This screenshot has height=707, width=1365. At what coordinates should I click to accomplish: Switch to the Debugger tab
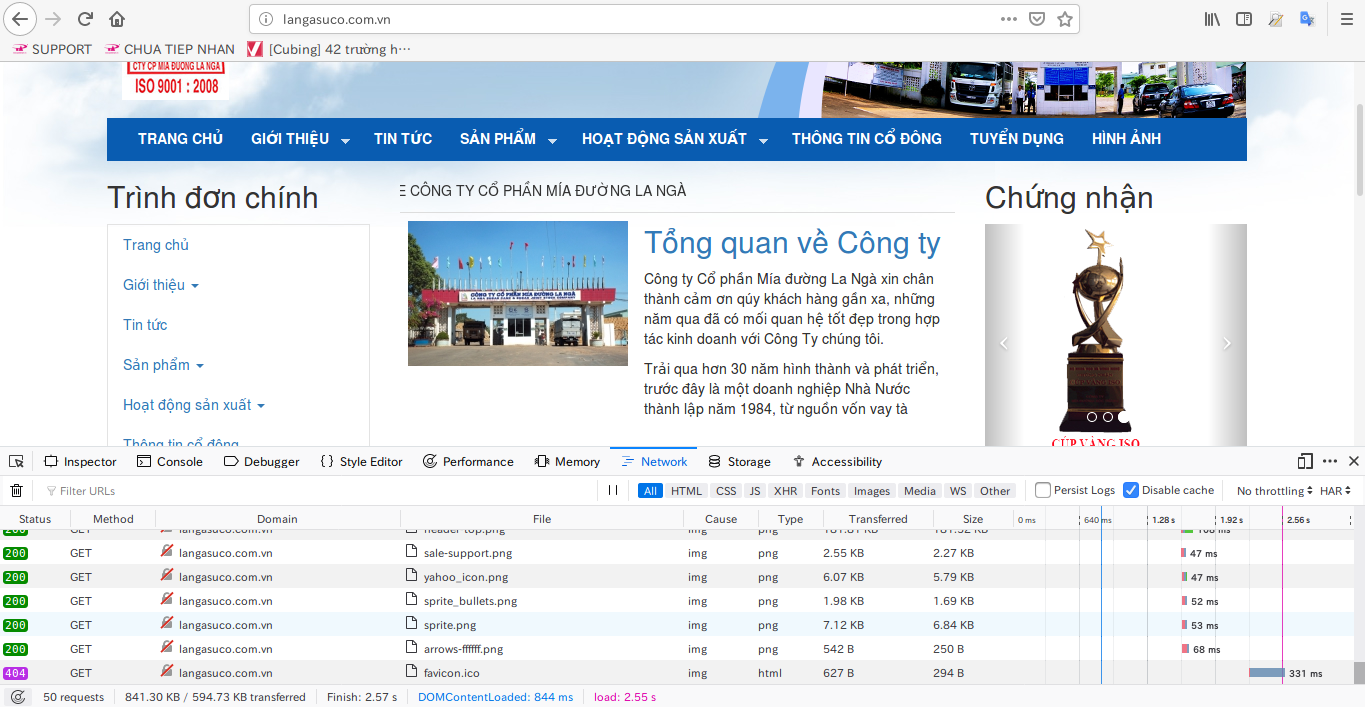261,461
